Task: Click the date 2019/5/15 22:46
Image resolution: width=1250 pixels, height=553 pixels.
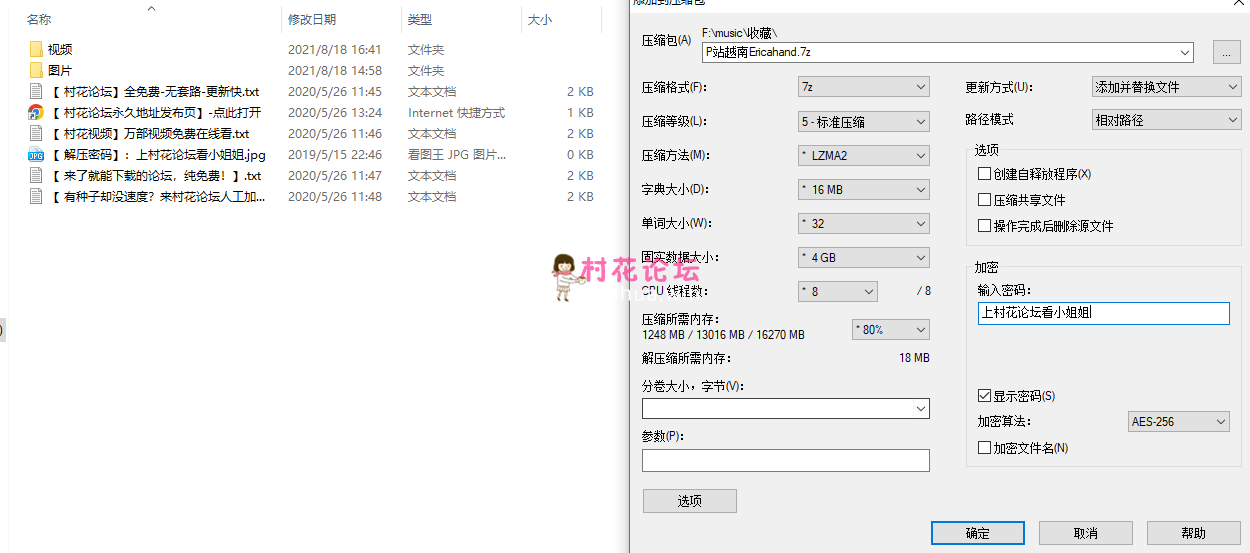Action: click(335, 154)
